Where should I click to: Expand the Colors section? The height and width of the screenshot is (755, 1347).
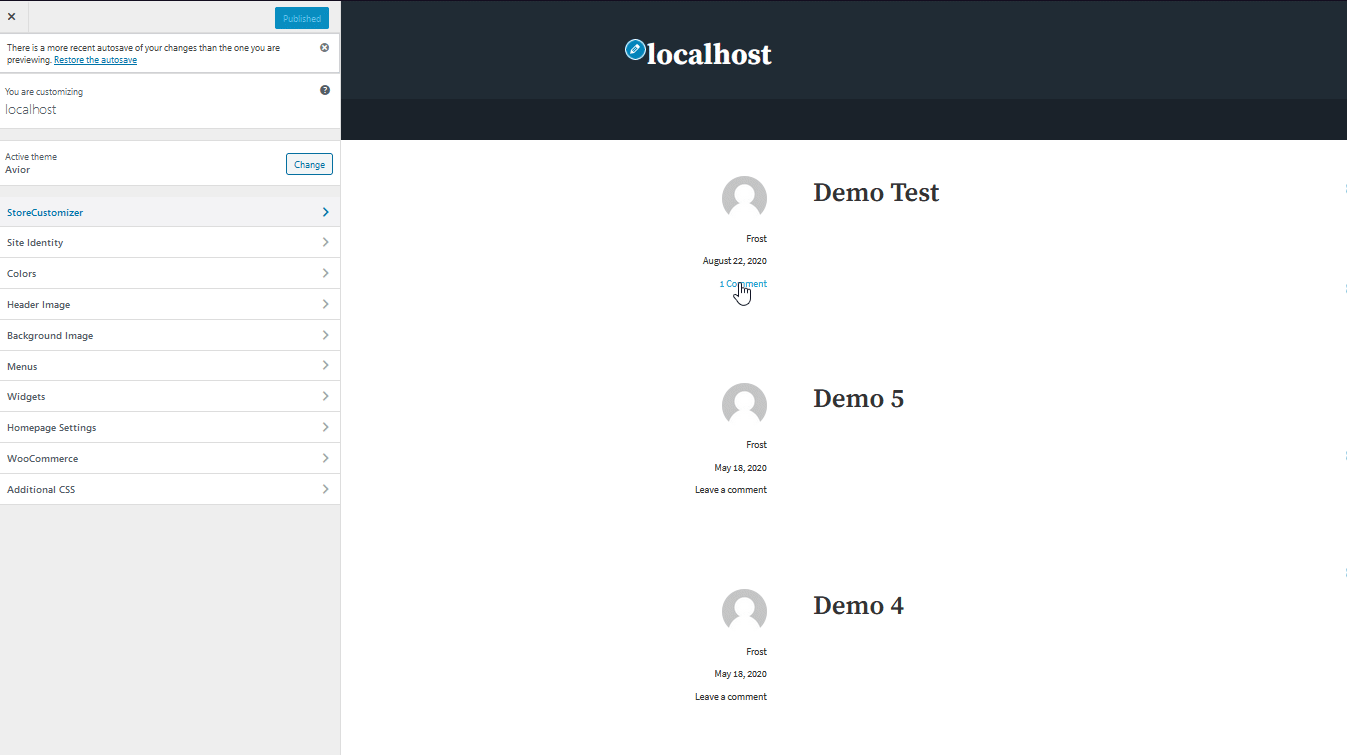[170, 273]
